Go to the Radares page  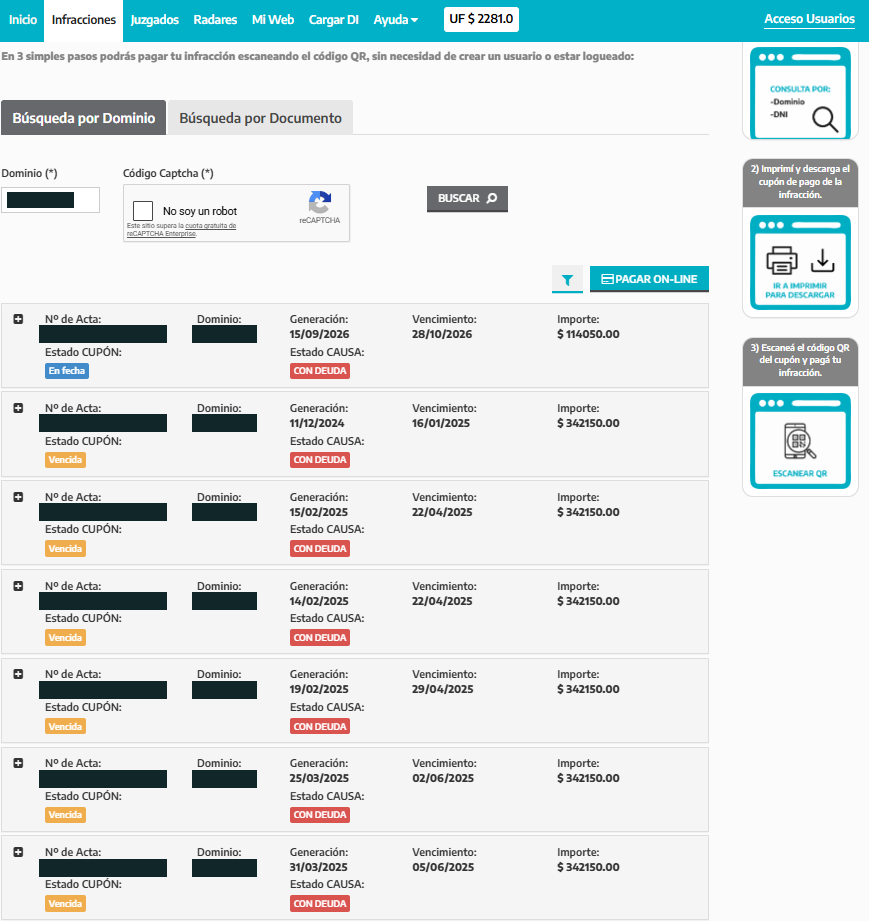pyautogui.click(x=215, y=20)
